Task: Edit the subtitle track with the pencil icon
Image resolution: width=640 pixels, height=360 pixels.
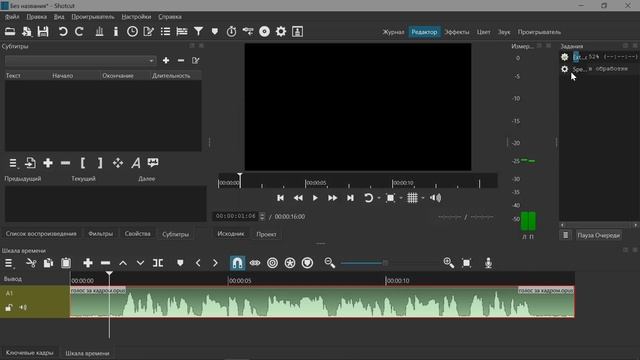Action: point(196,60)
